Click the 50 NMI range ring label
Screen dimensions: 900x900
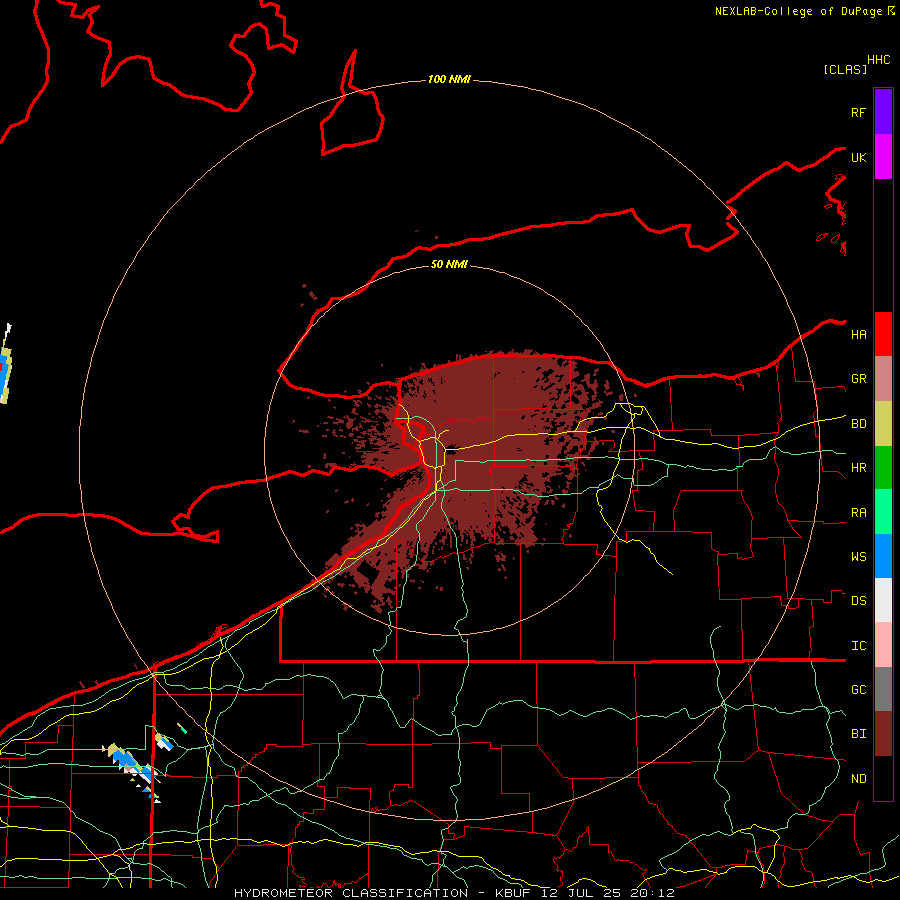point(449,264)
